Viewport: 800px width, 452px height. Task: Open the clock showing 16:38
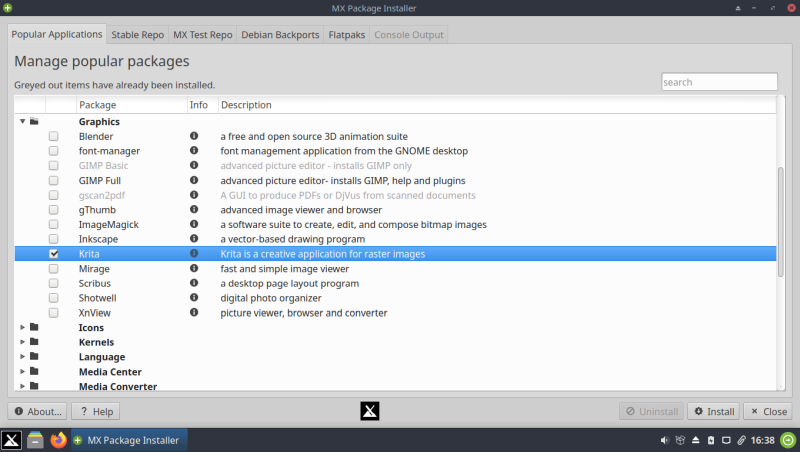763,440
